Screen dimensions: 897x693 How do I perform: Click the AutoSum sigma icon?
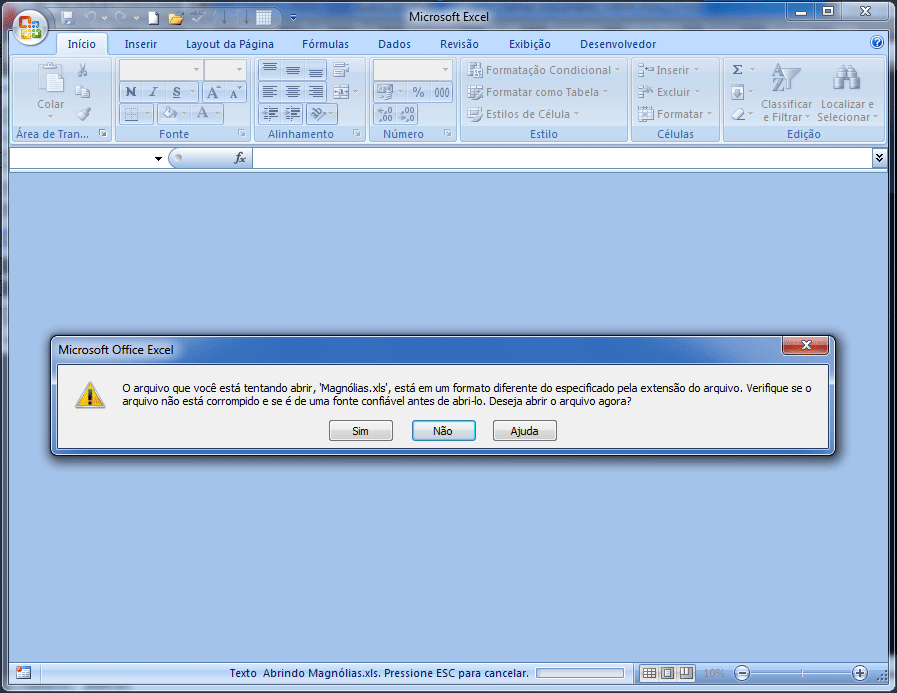[738, 70]
